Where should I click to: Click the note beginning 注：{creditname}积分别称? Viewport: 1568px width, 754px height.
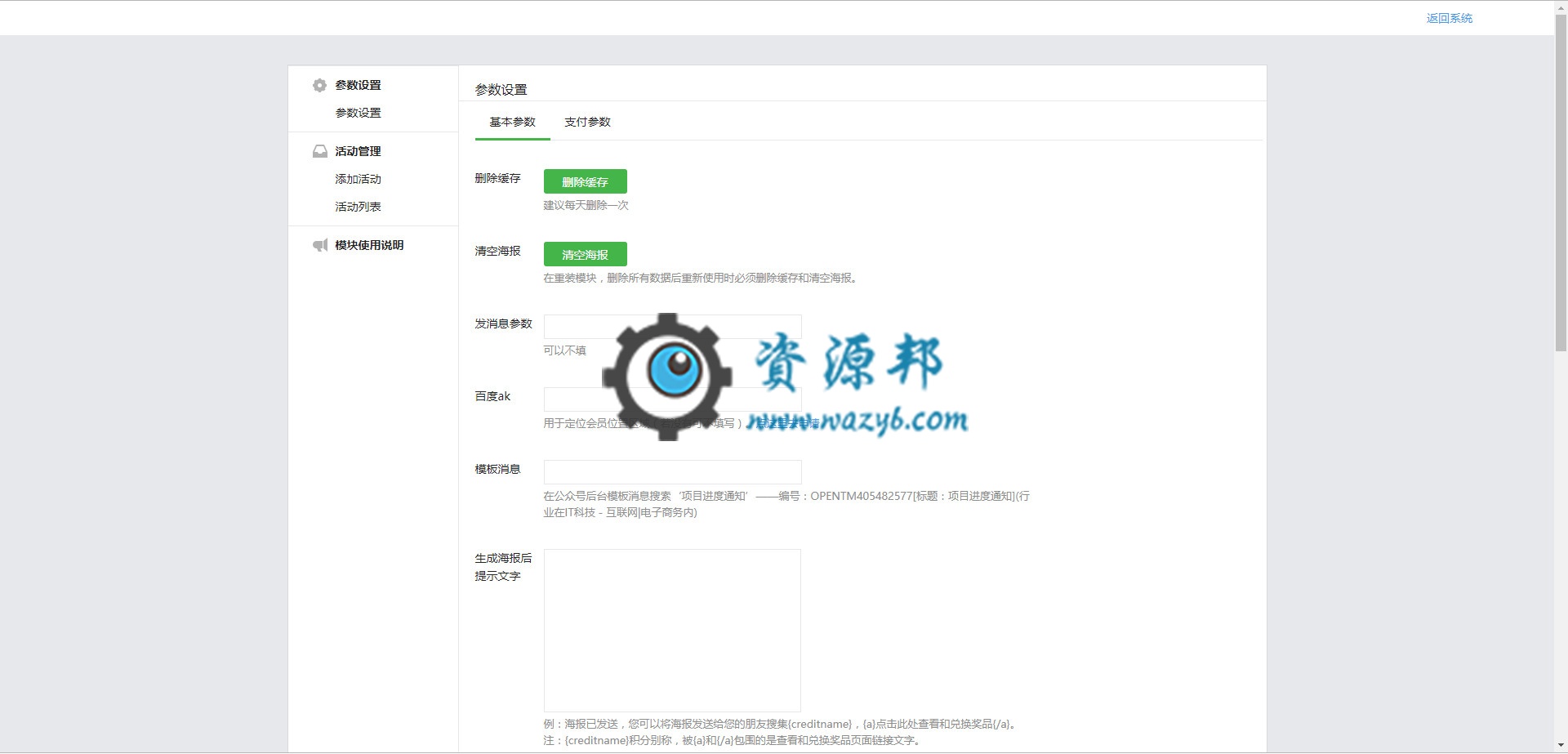[733, 740]
